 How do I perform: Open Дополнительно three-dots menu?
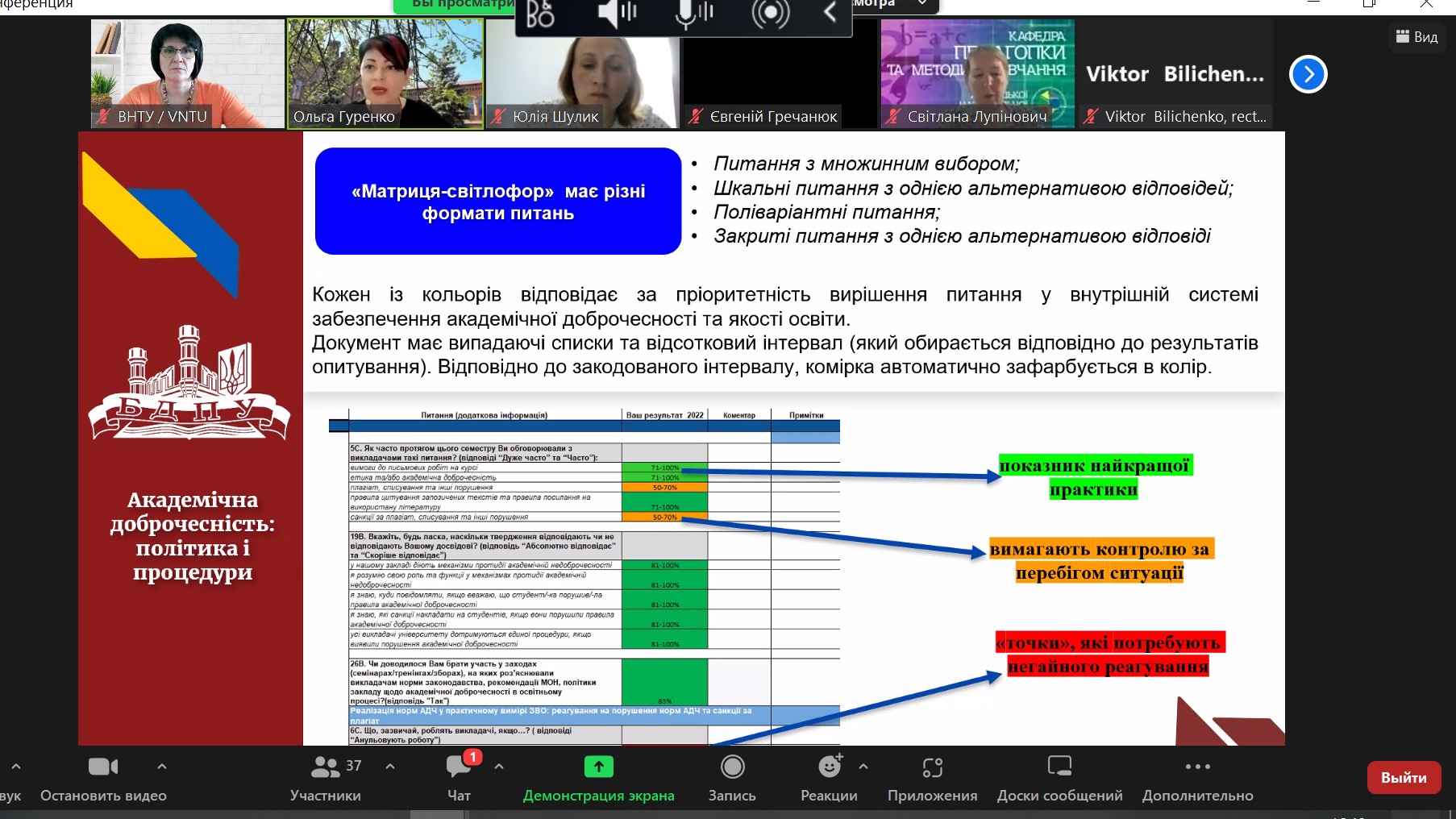click(x=1198, y=767)
